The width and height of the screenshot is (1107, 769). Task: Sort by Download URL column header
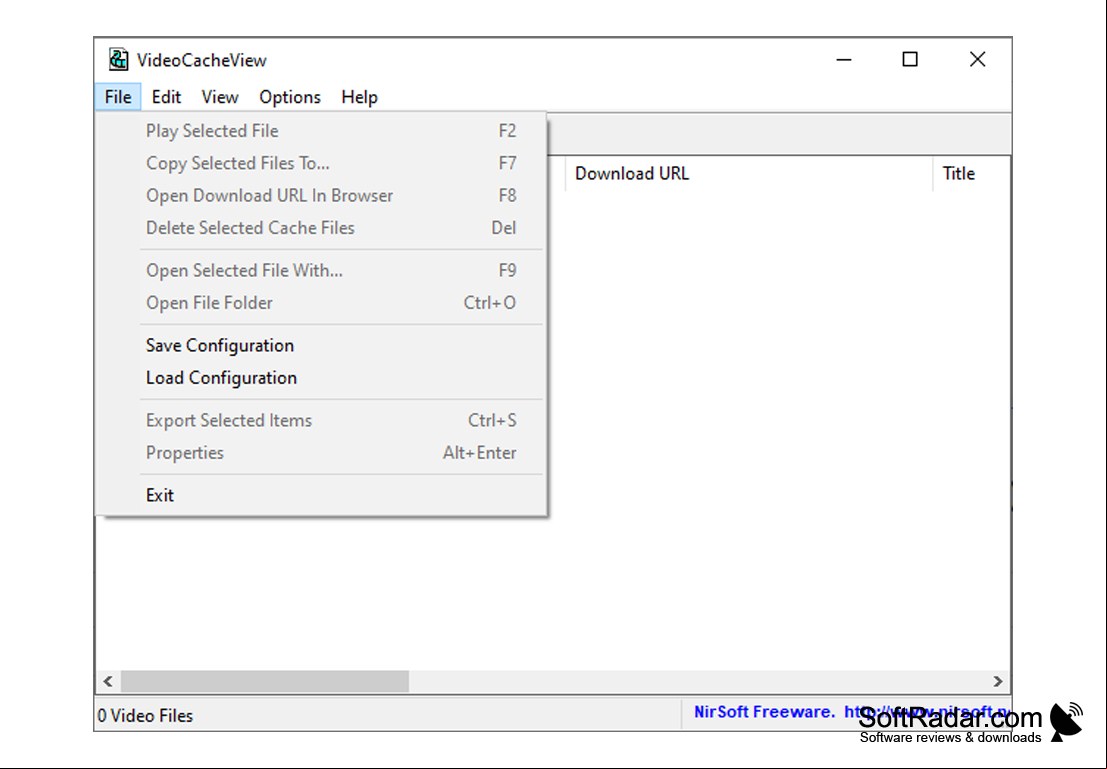tap(748, 174)
